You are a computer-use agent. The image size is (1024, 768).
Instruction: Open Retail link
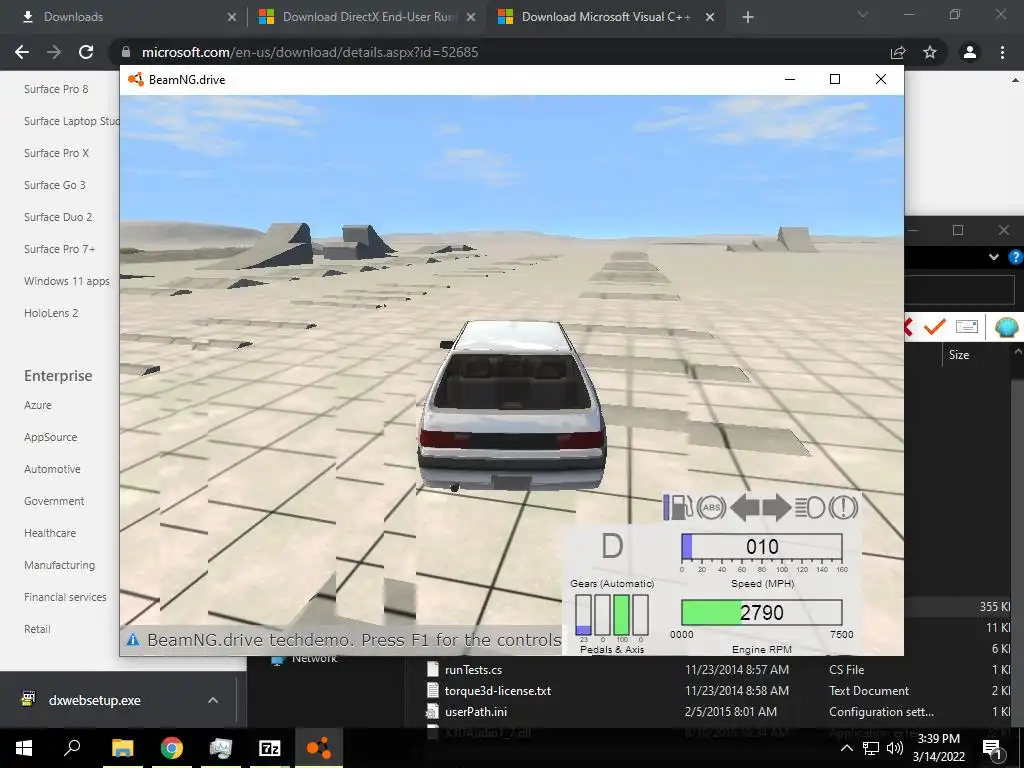(x=37, y=629)
